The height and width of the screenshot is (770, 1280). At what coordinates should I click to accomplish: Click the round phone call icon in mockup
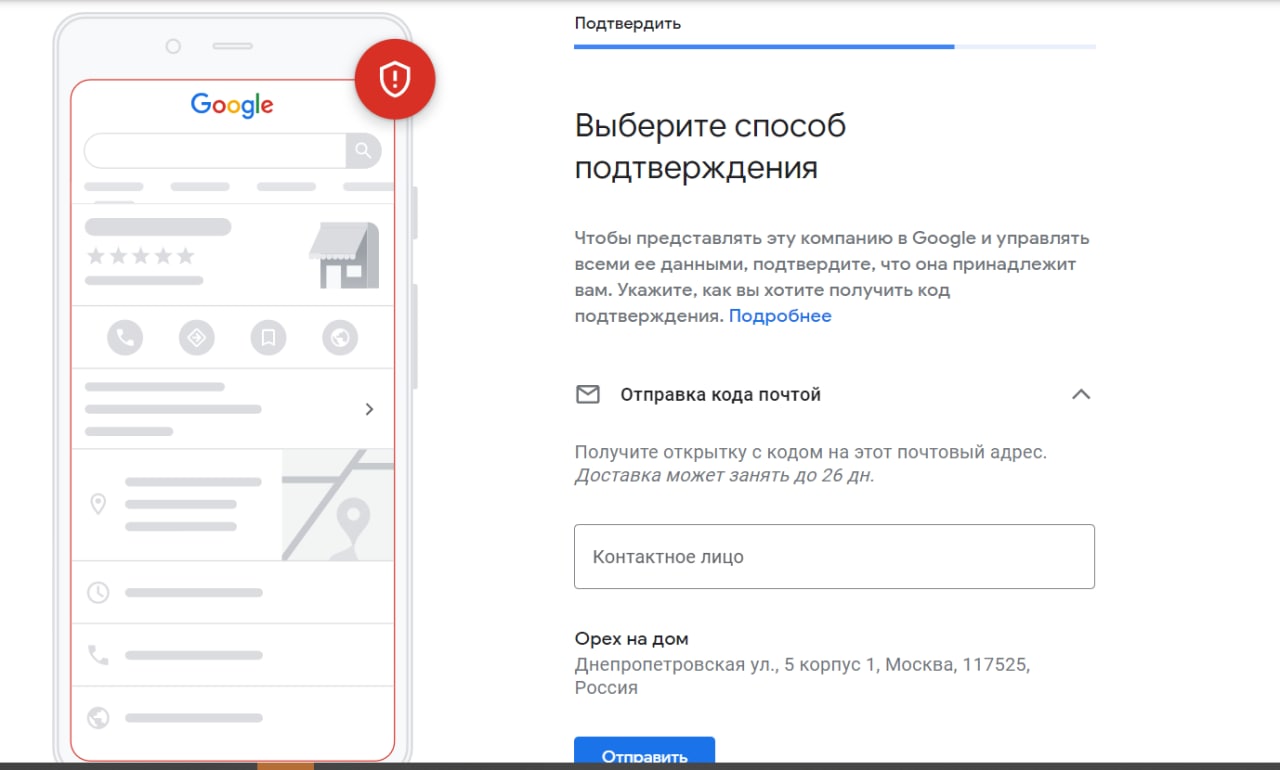pos(125,338)
